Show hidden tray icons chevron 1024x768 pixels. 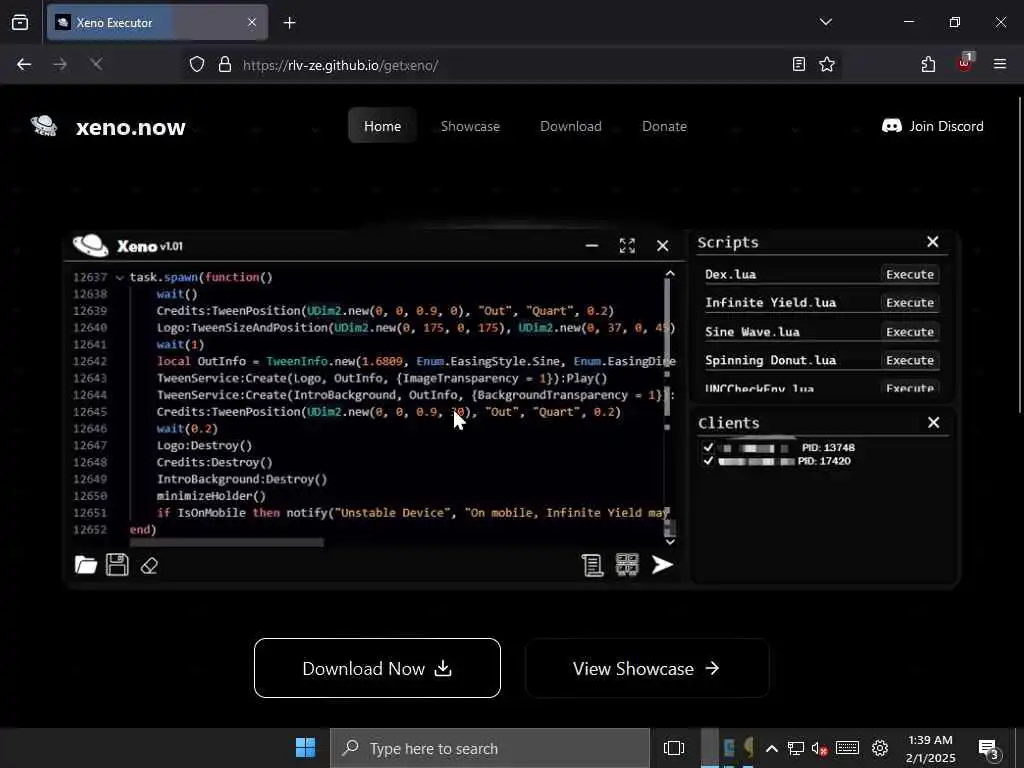[771, 748]
